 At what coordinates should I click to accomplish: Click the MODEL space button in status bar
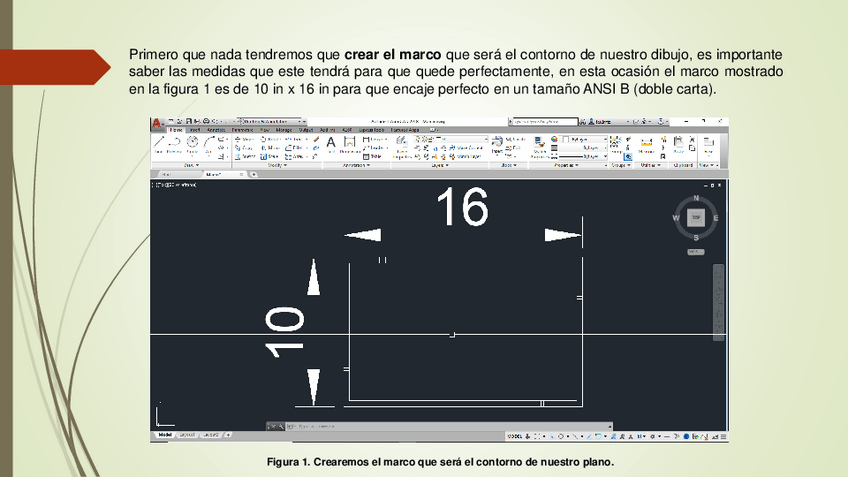click(514, 436)
